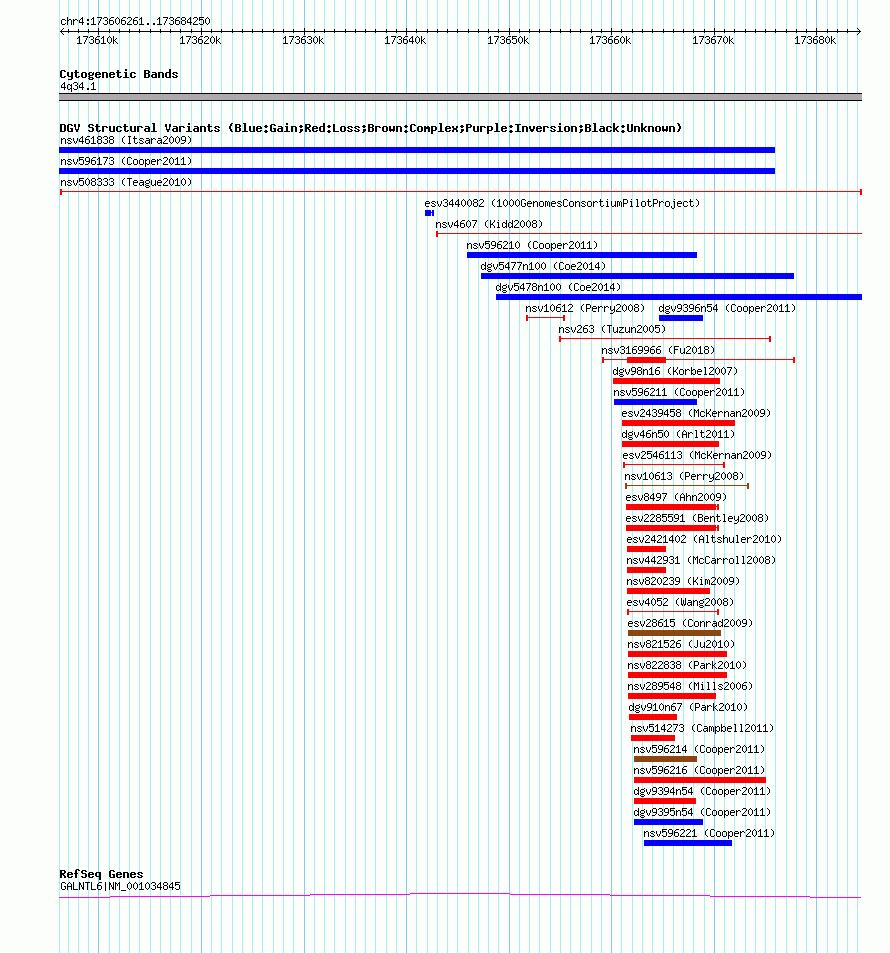Click dgv9396n54 (Cooper2011) label
Screen dimensions: 890x953
[727, 308]
